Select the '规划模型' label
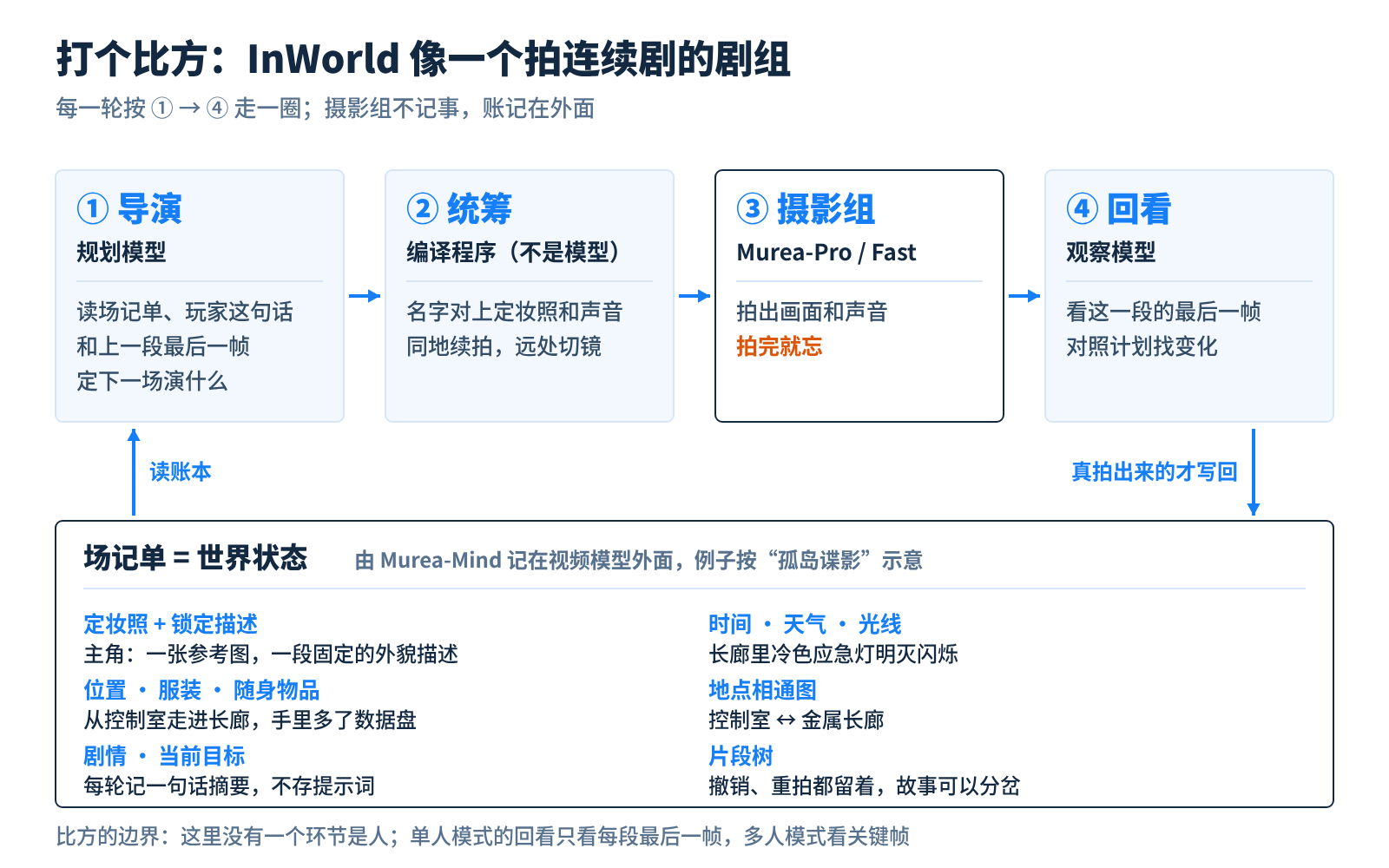The height and width of the screenshot is (868, 1389). point(122,253)
